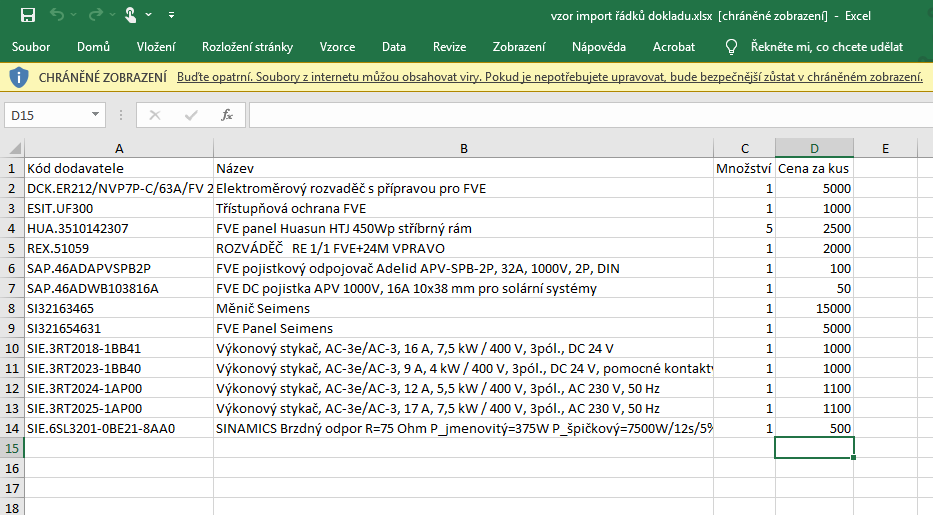The height and width of the screenshot is (515, 933).
Task: Open the Nápověda tab
Action: [599, 47]
